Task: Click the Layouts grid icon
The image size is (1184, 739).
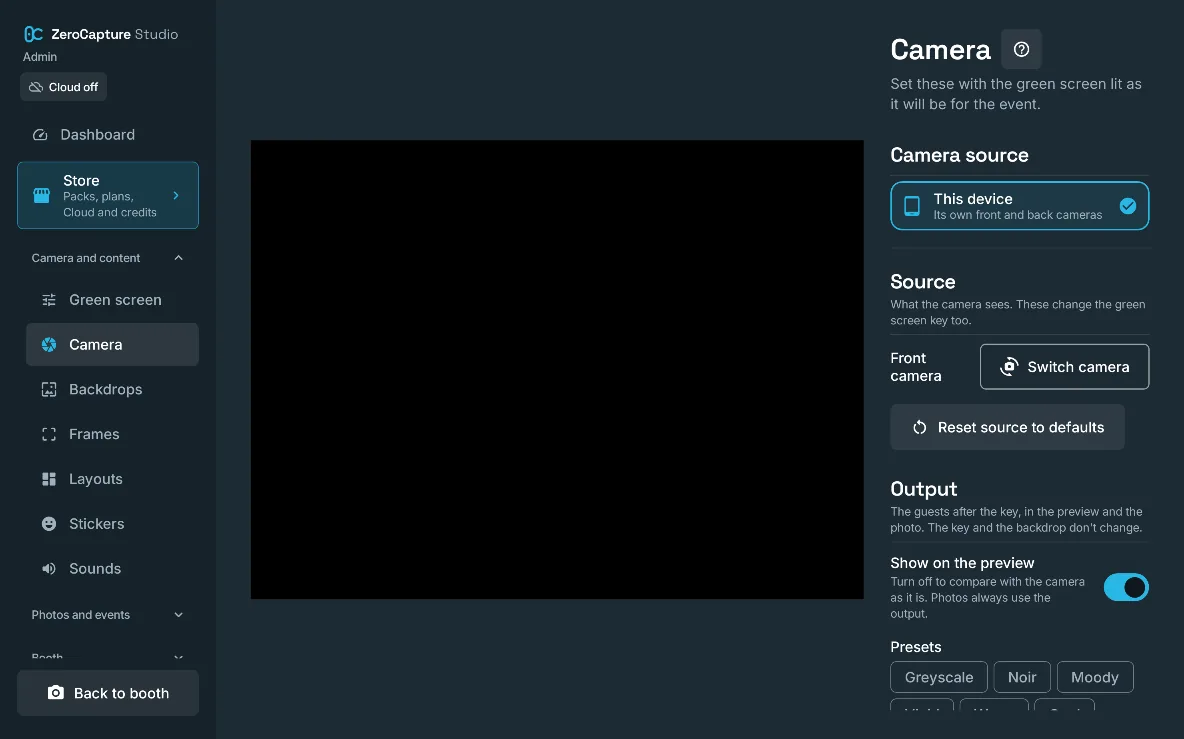Action: tap(49, 479)
